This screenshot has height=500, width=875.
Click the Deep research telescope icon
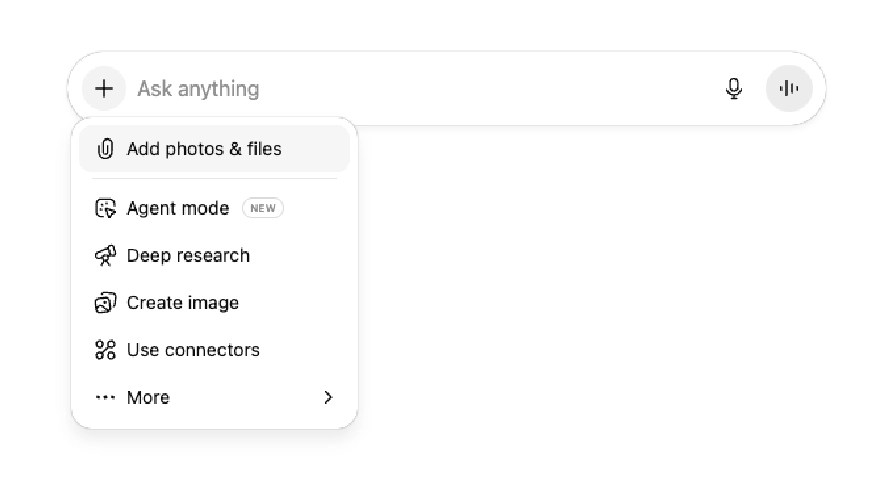click(x=105, y=256)
